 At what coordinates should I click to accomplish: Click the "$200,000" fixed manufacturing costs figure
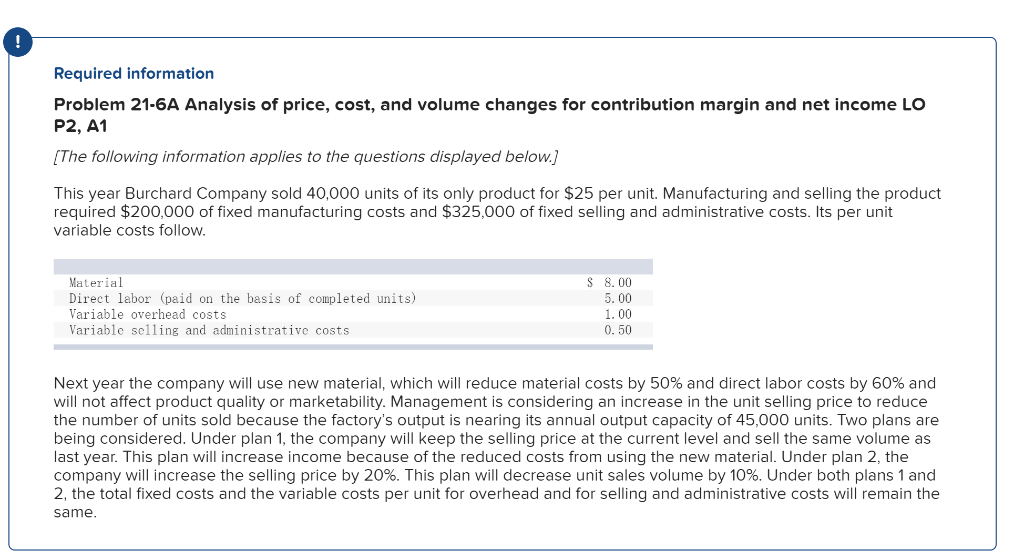click(x=155, y=211)
